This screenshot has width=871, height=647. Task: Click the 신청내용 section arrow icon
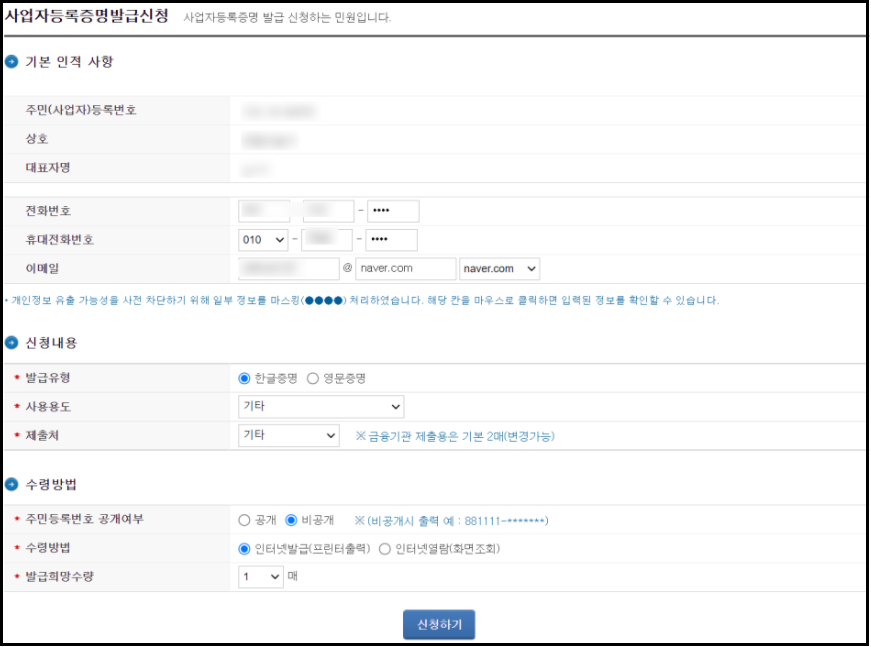click(12, 343)
